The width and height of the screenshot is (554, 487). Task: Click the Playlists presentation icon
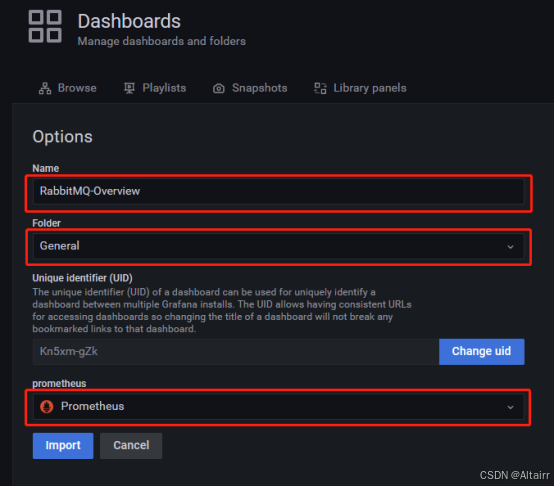pyautogui.click(x=129, y=88)
